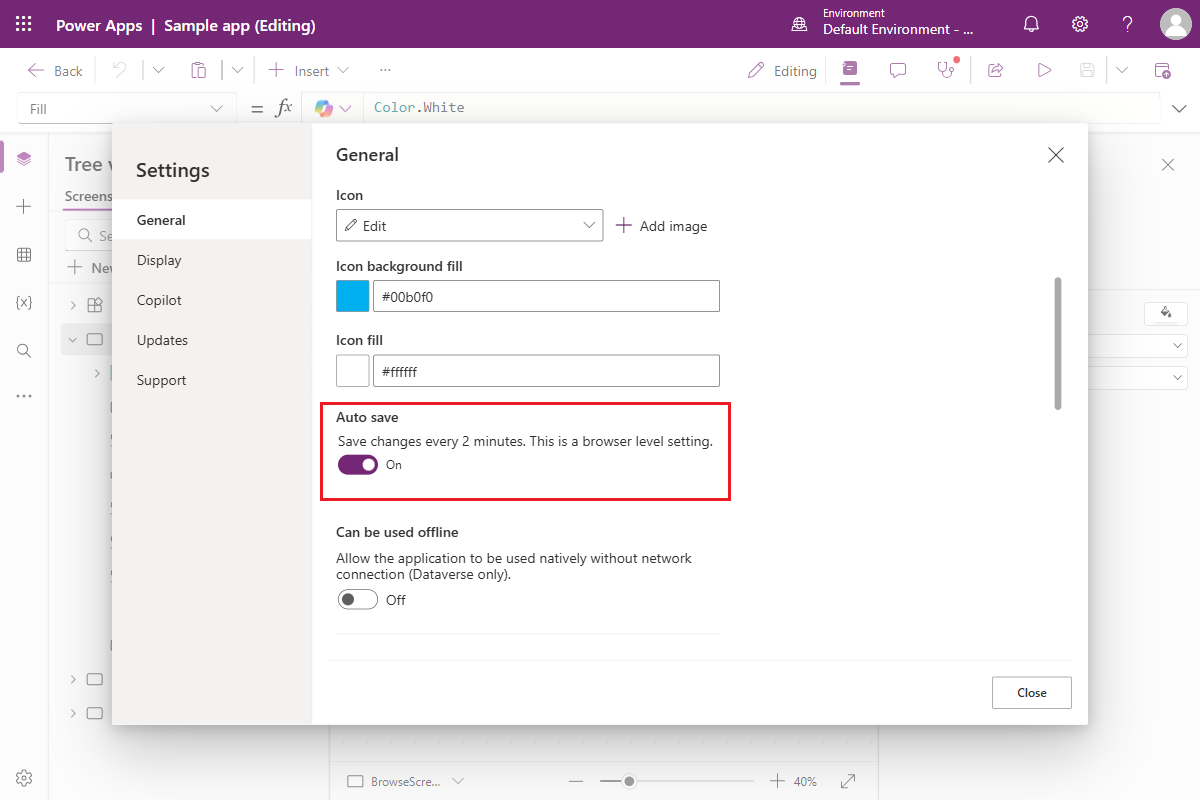
Task: Open the Variables icon in left rail
Action: pos(24,302)
